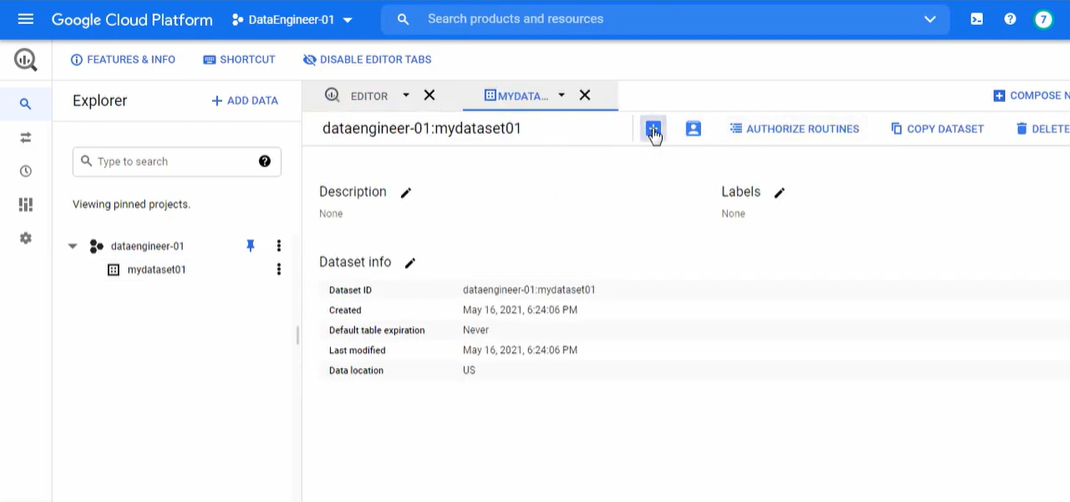Click FEATURES & INFO button

pyautogui.click(x=123, y=60)
